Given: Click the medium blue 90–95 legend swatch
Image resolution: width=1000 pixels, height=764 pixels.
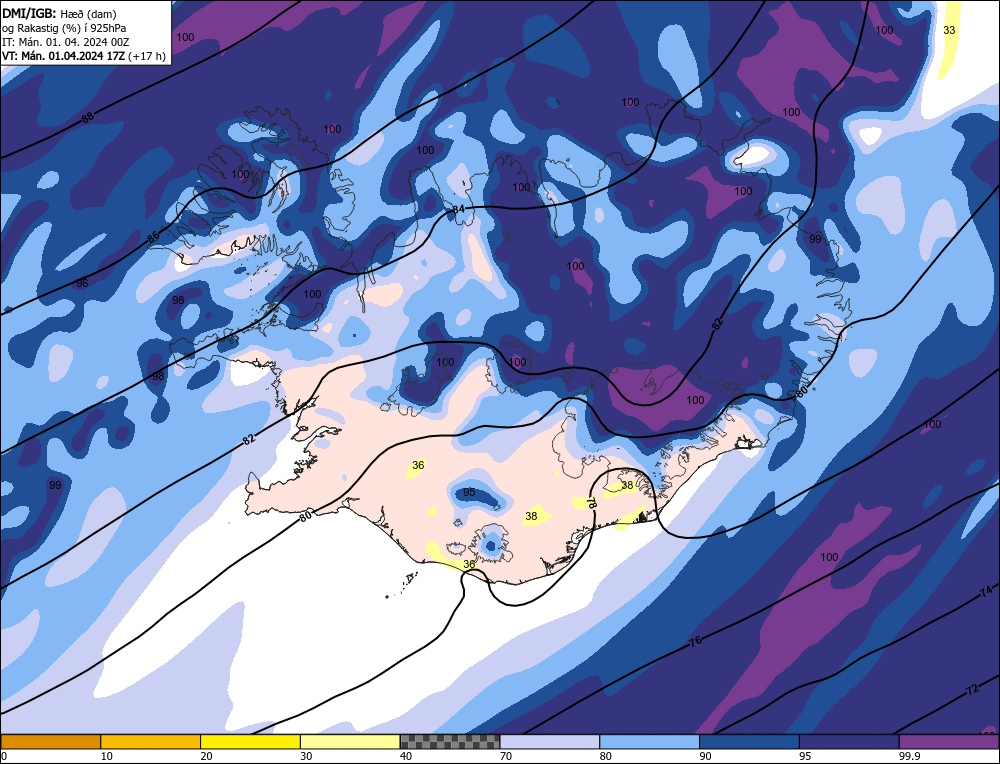Looking at the screenshot, I should (749, 741).
